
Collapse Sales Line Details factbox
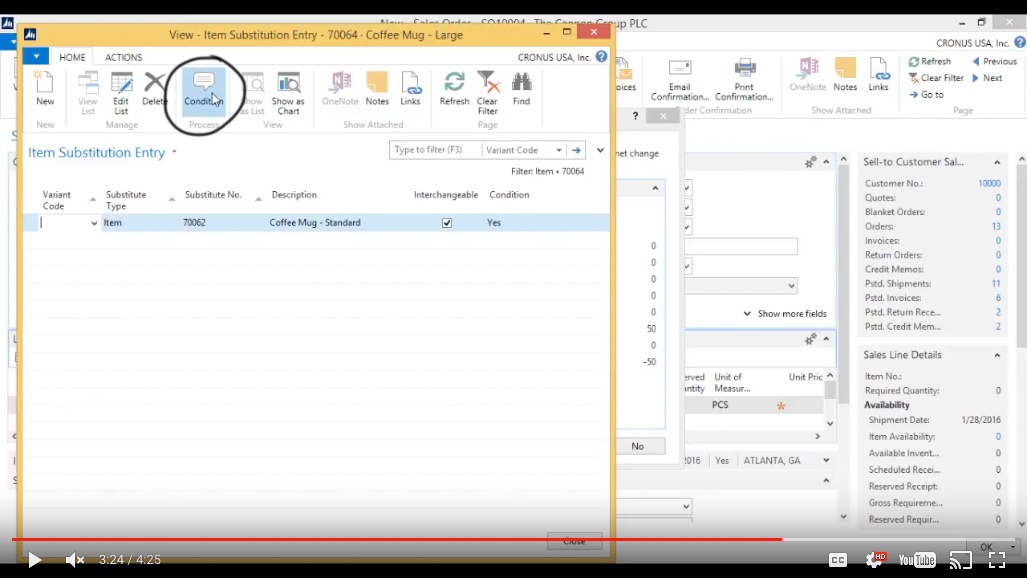[x=997, y=355]
